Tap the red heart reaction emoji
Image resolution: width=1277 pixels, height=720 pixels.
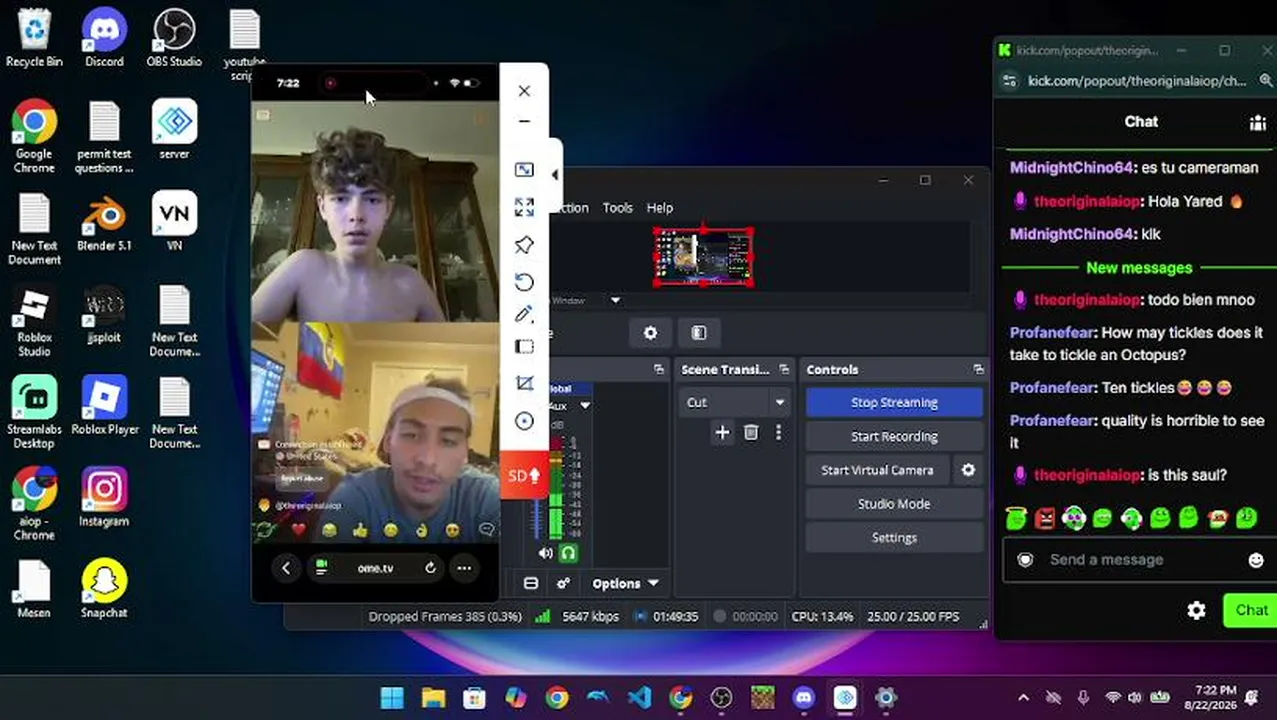298,530
